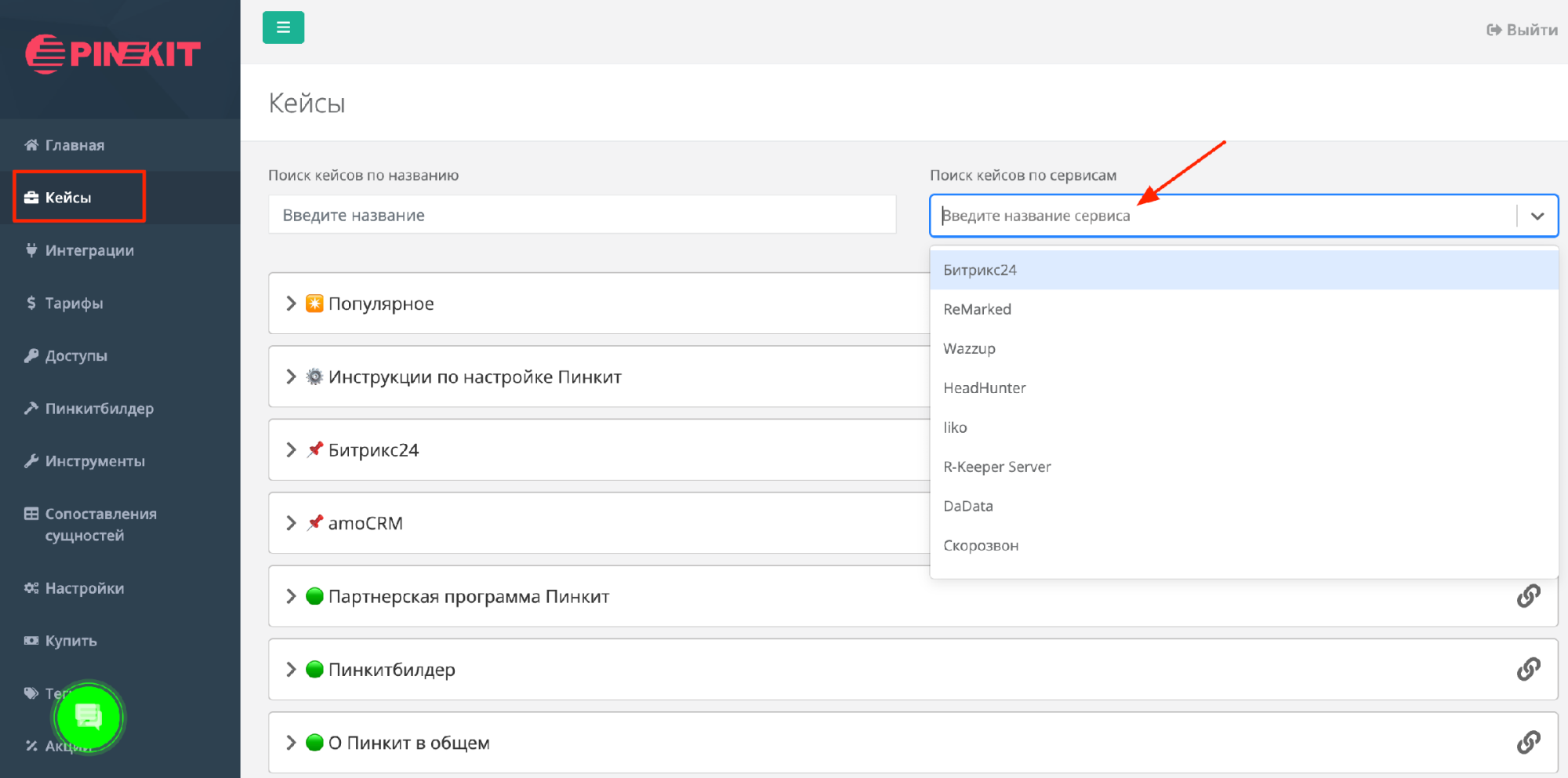Open Интеграции in the sidebar
Viewport: 1568px width, 778px height.
click(x=89, y=250)
